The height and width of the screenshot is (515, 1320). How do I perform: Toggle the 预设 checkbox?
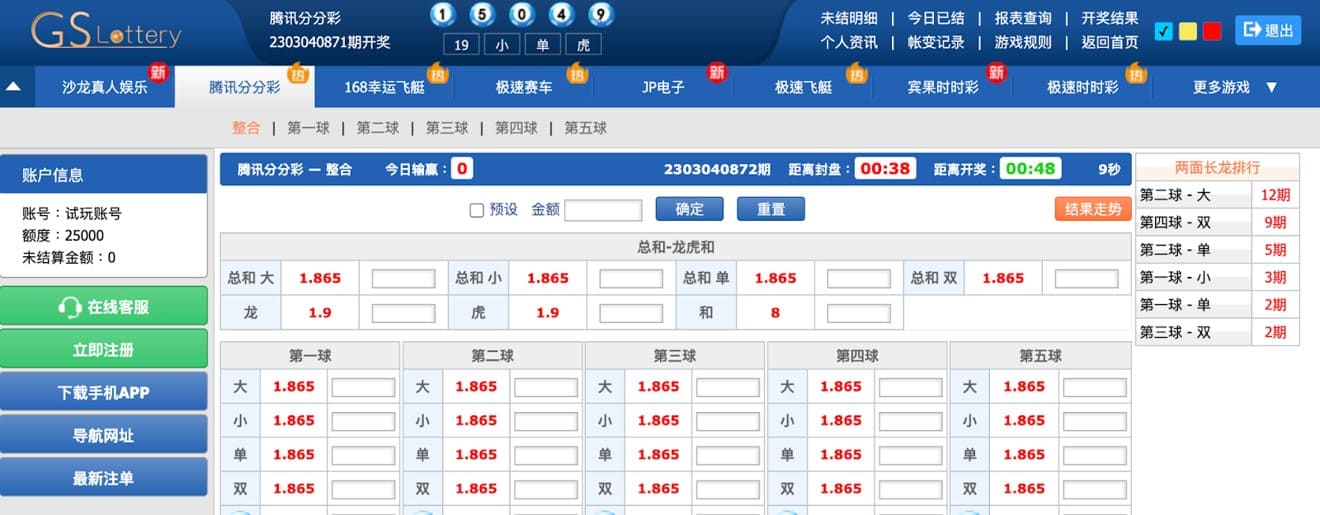point(477,210)
